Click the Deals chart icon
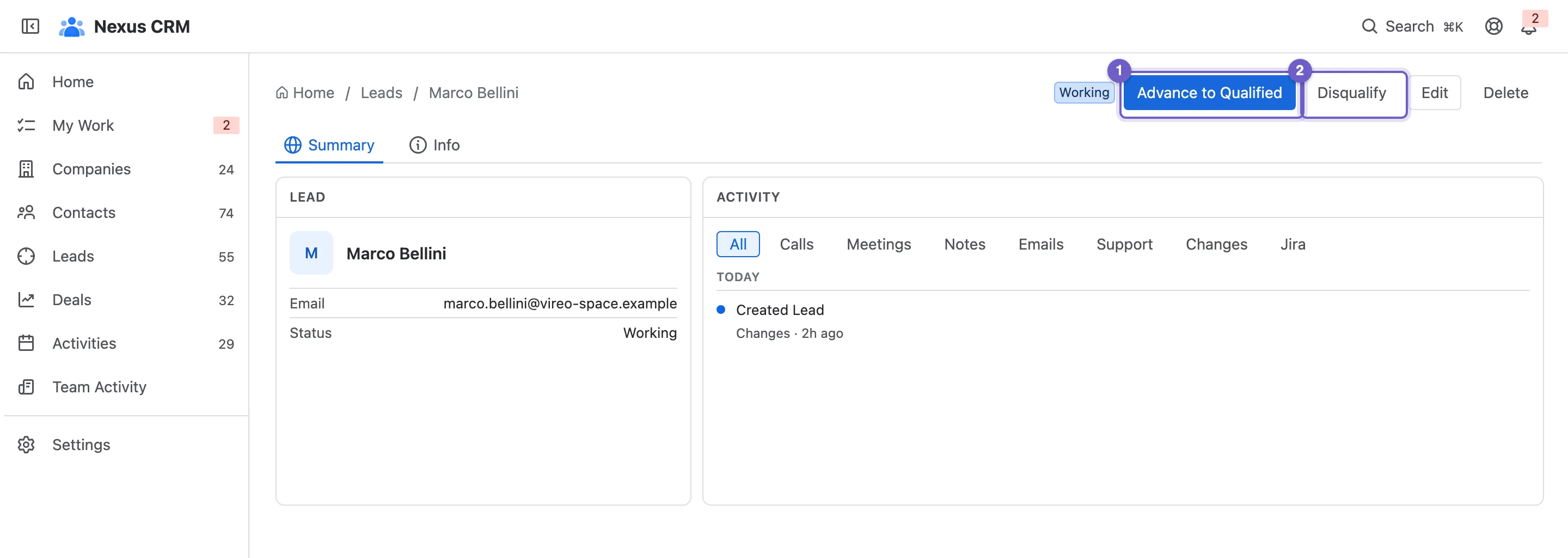The image size is (1568, 558). click(26, 300)
